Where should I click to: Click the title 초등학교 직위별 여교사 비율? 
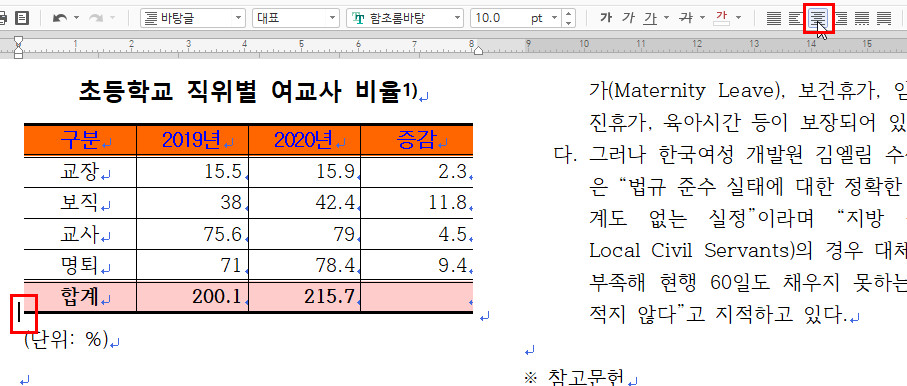[239, 91]
